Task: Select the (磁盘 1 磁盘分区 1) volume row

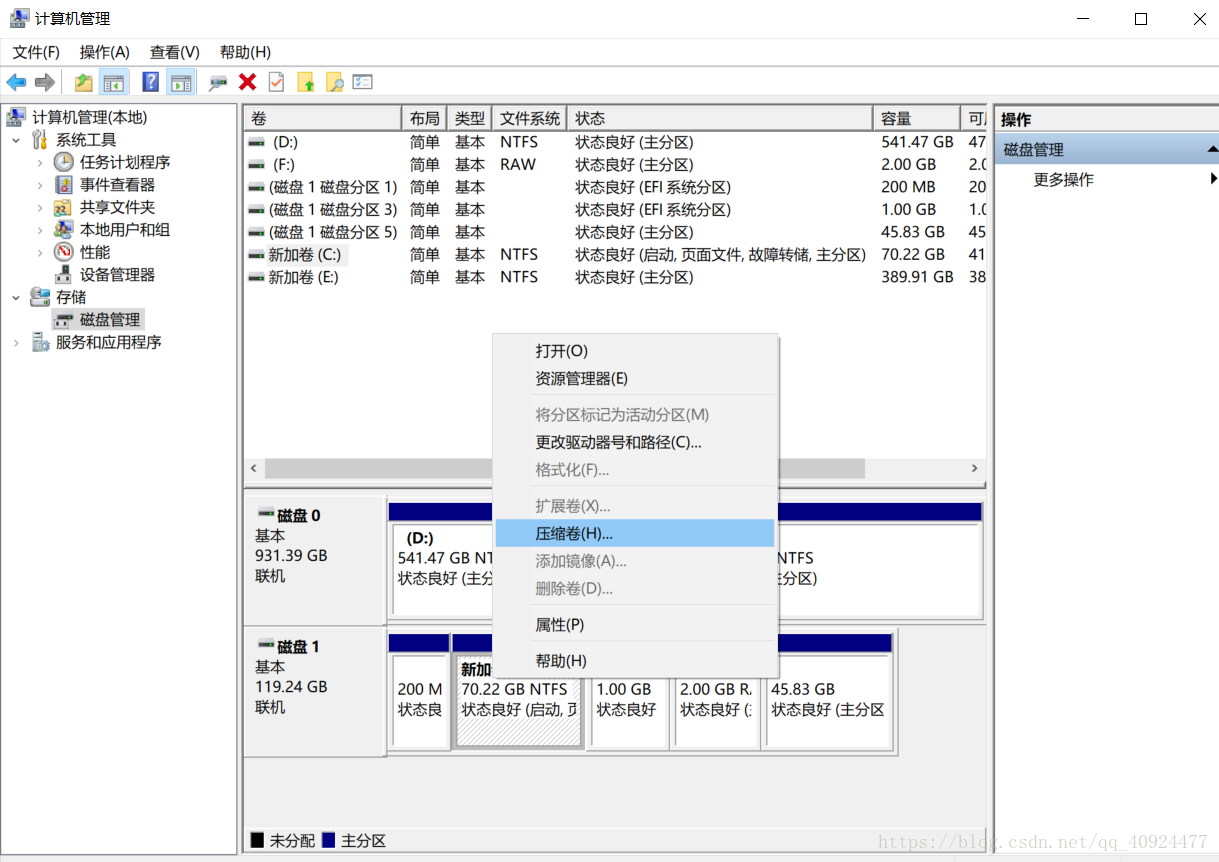Action: (615, 187)
